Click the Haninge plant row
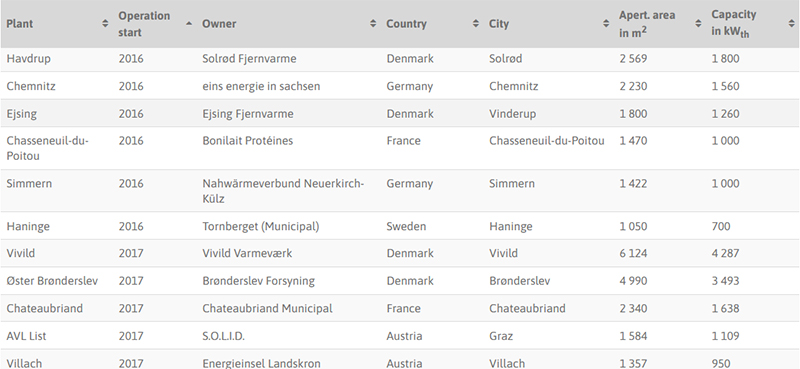 coord(400,226)
